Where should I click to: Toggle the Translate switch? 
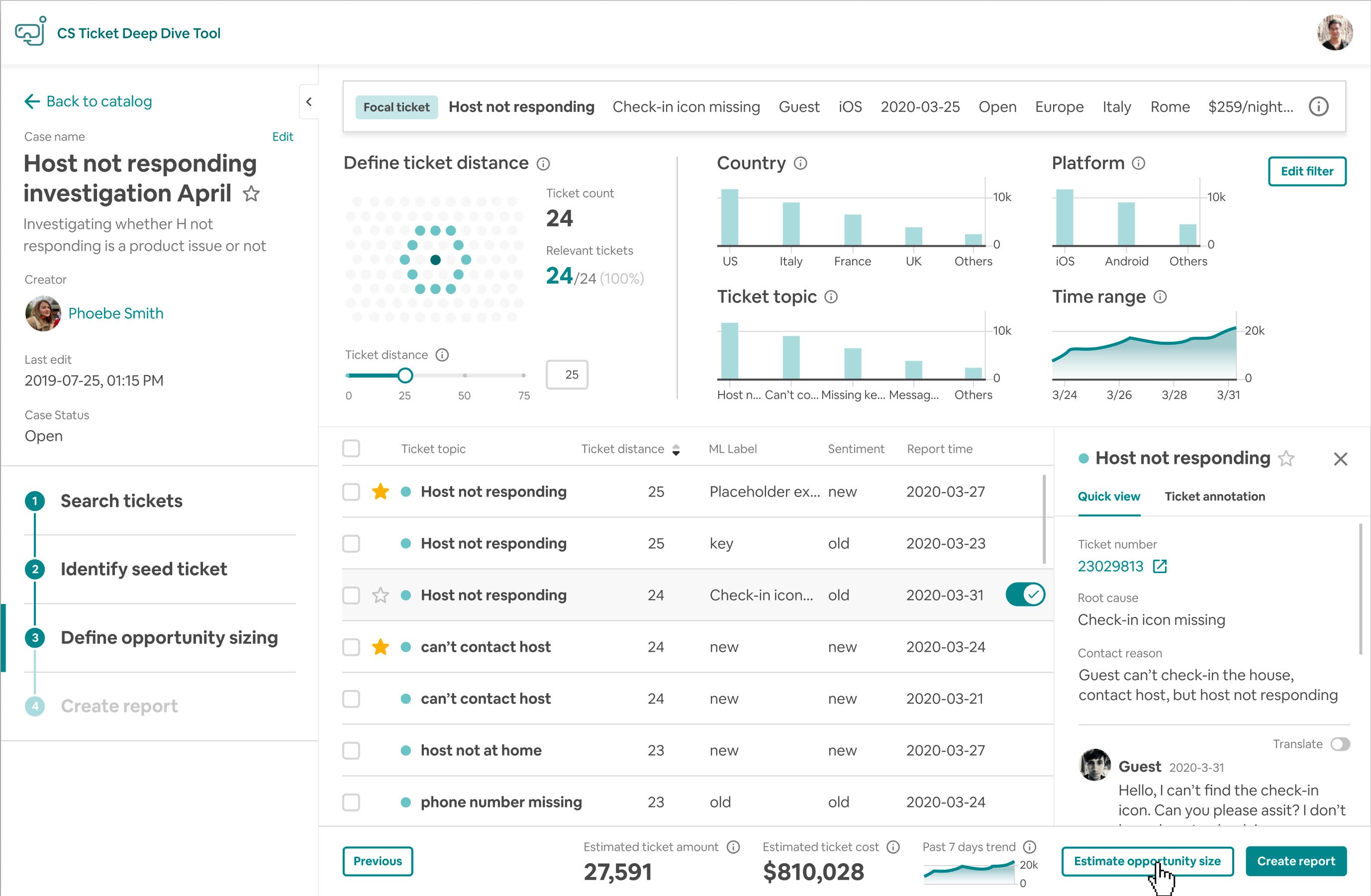(1340, 744)
